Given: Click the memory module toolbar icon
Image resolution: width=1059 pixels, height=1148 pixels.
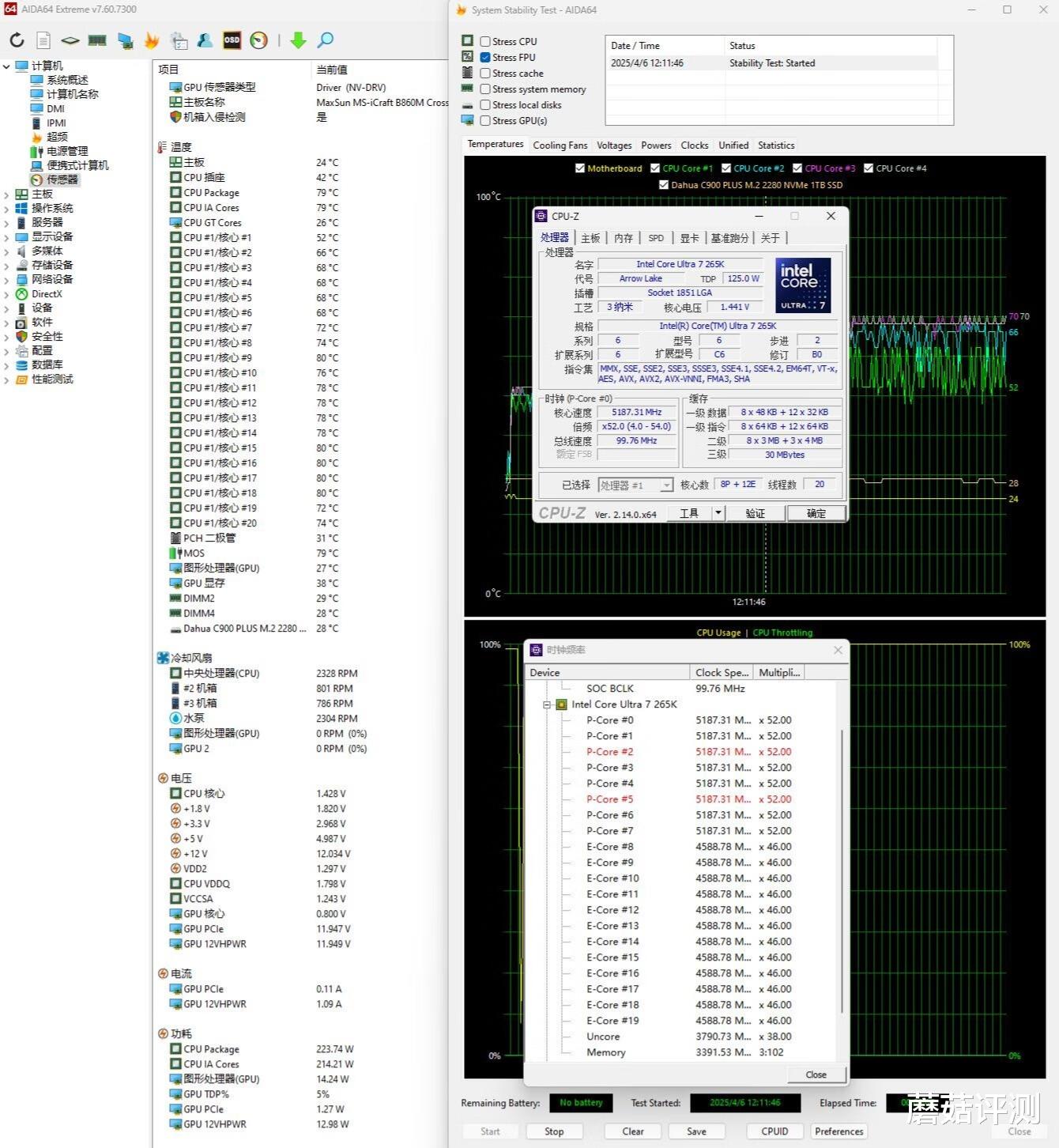Looking at the screenshot, I should click(x=97, y=40).
